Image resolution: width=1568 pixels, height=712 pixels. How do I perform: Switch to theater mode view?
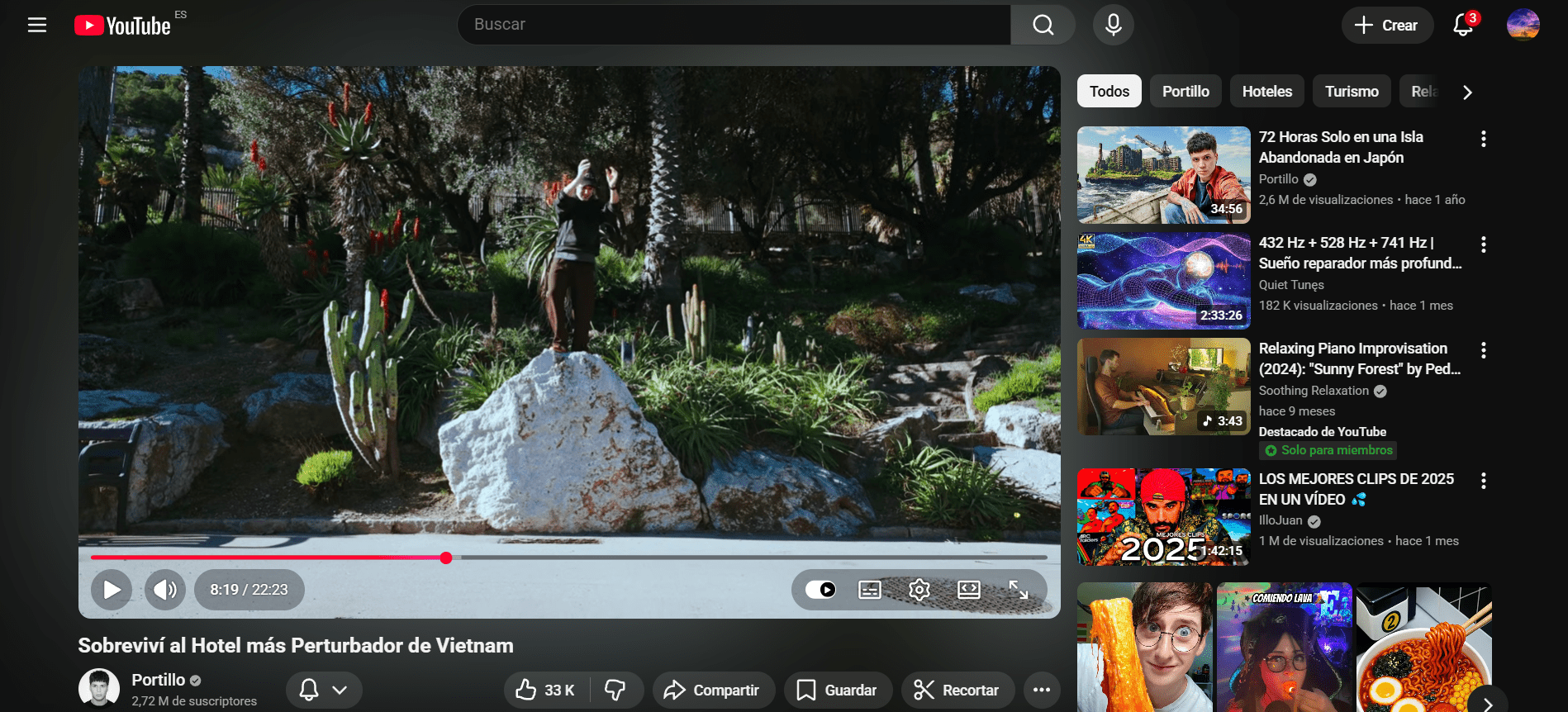coord(968,590)
